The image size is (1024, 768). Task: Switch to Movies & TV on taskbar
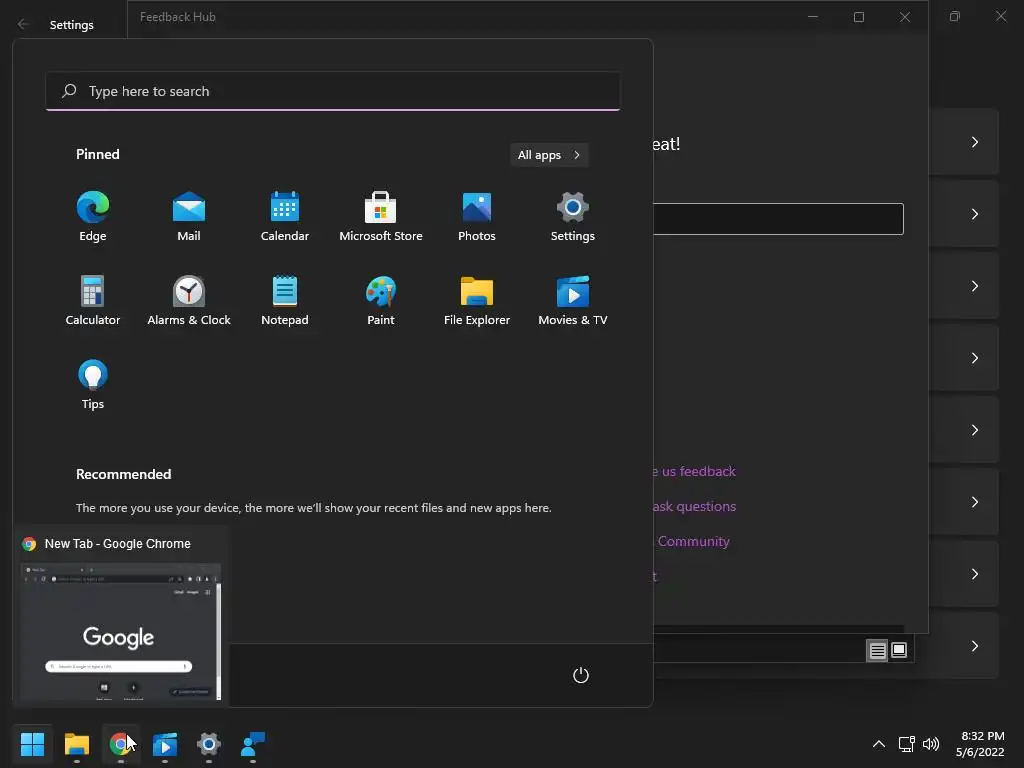(x=165, y=744)
